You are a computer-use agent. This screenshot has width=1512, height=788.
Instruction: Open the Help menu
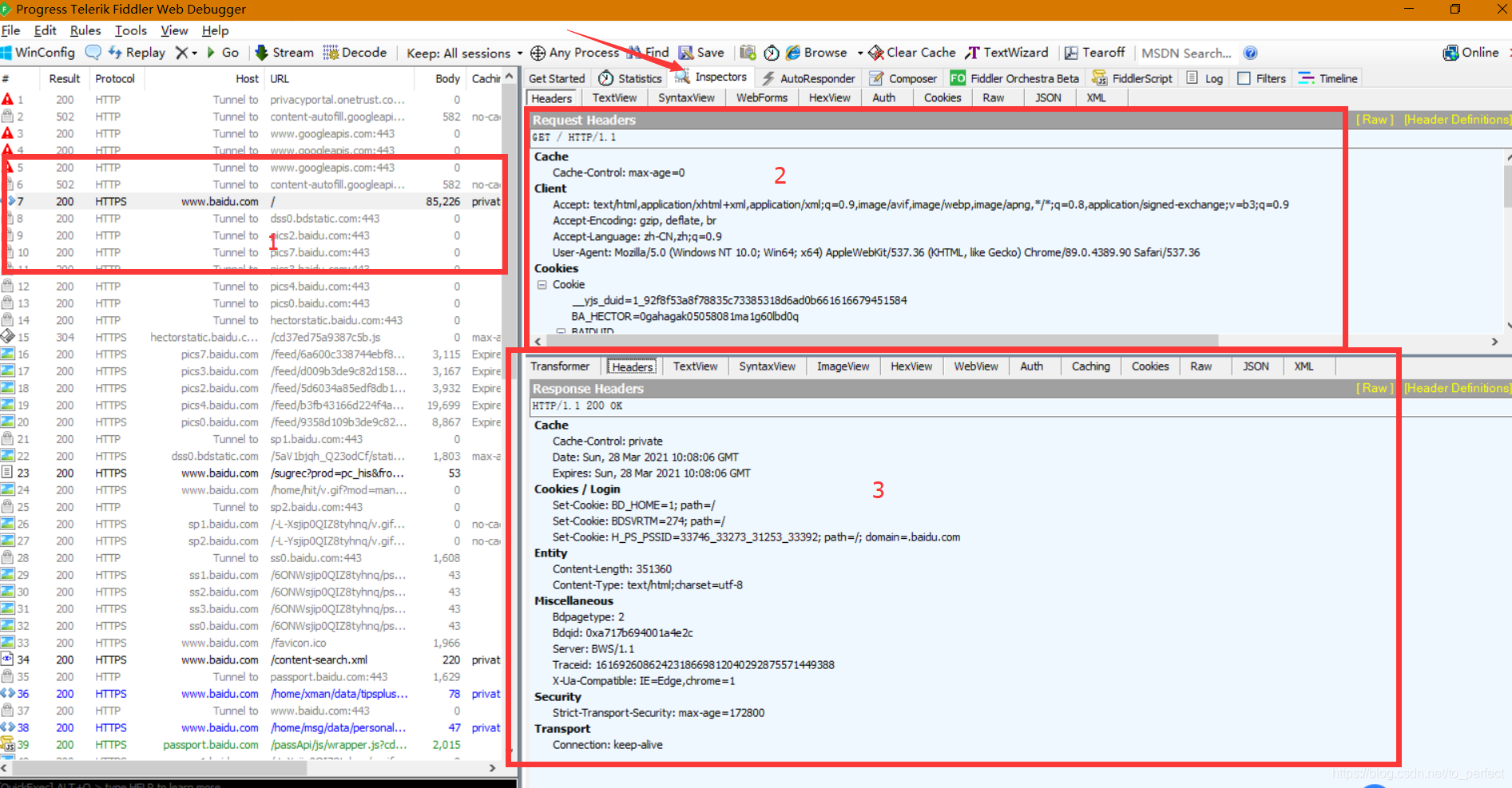click(215, 30)
